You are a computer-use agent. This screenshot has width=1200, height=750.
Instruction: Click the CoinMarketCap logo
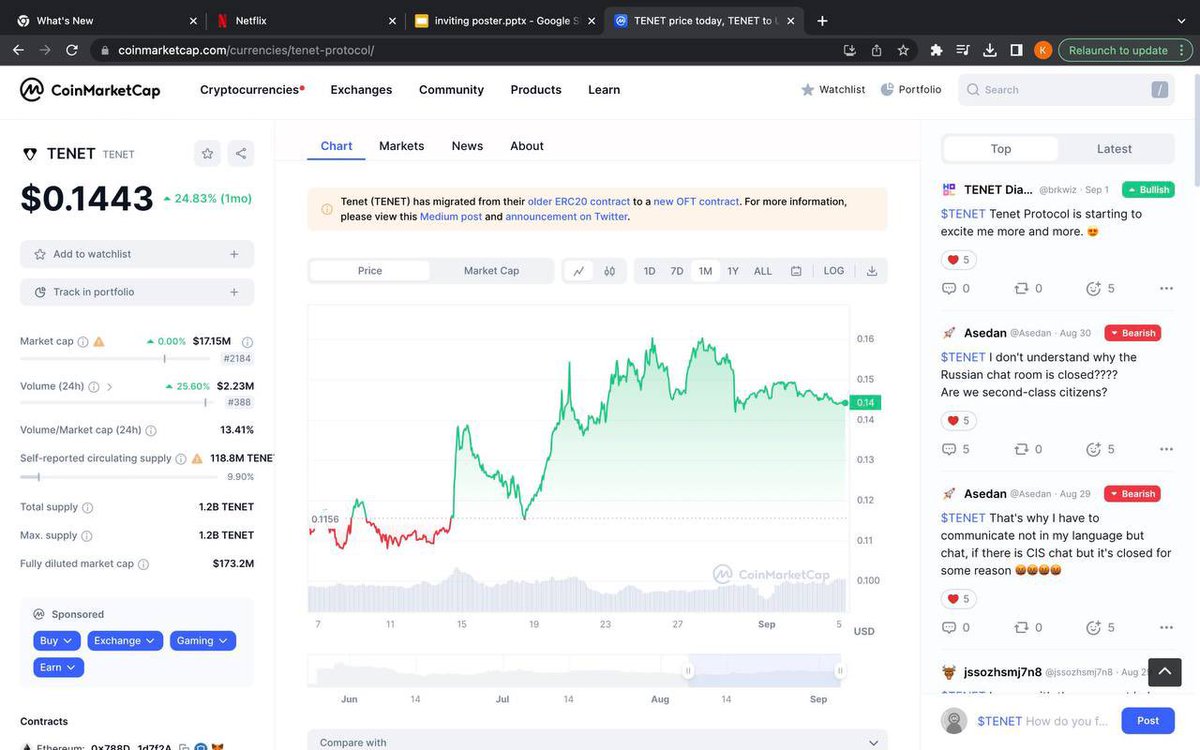[x=90, y=90]
